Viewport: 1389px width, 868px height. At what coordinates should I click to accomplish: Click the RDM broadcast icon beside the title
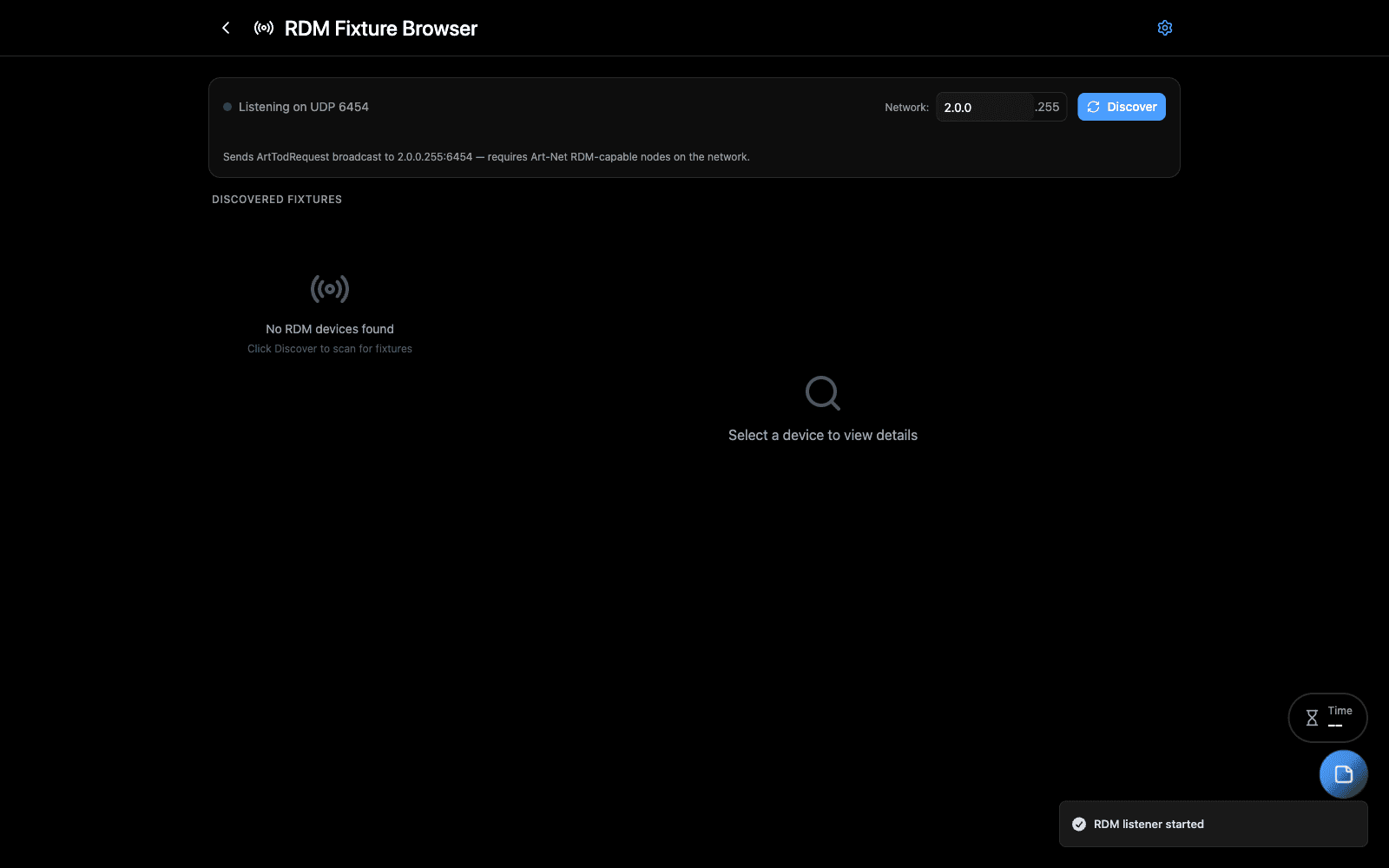point(264,28)
